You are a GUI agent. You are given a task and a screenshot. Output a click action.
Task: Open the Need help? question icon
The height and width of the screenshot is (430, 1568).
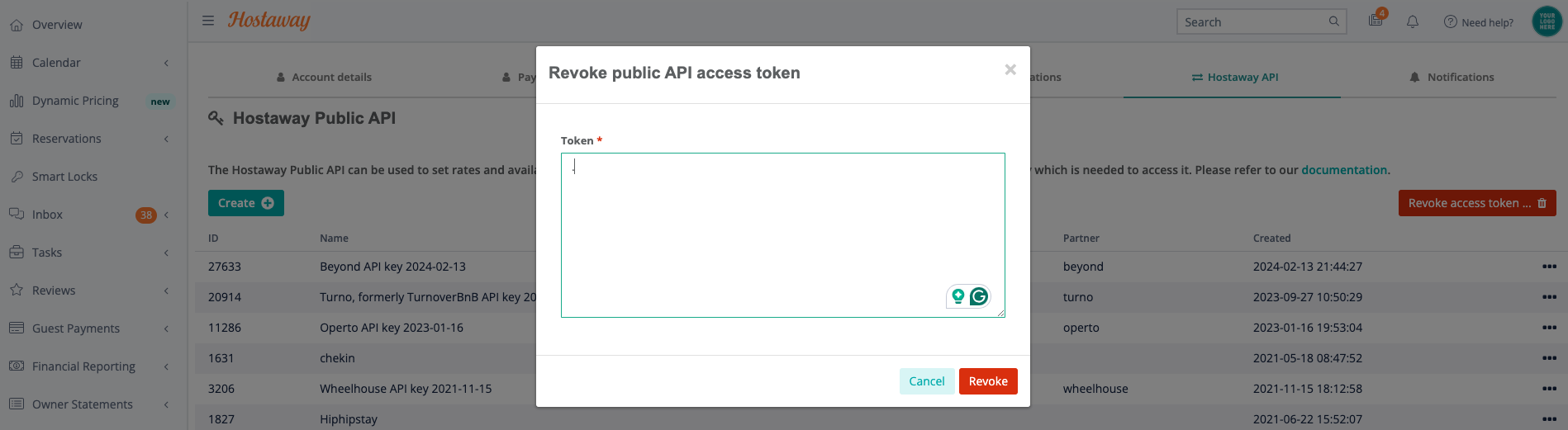click(1451, 22)
